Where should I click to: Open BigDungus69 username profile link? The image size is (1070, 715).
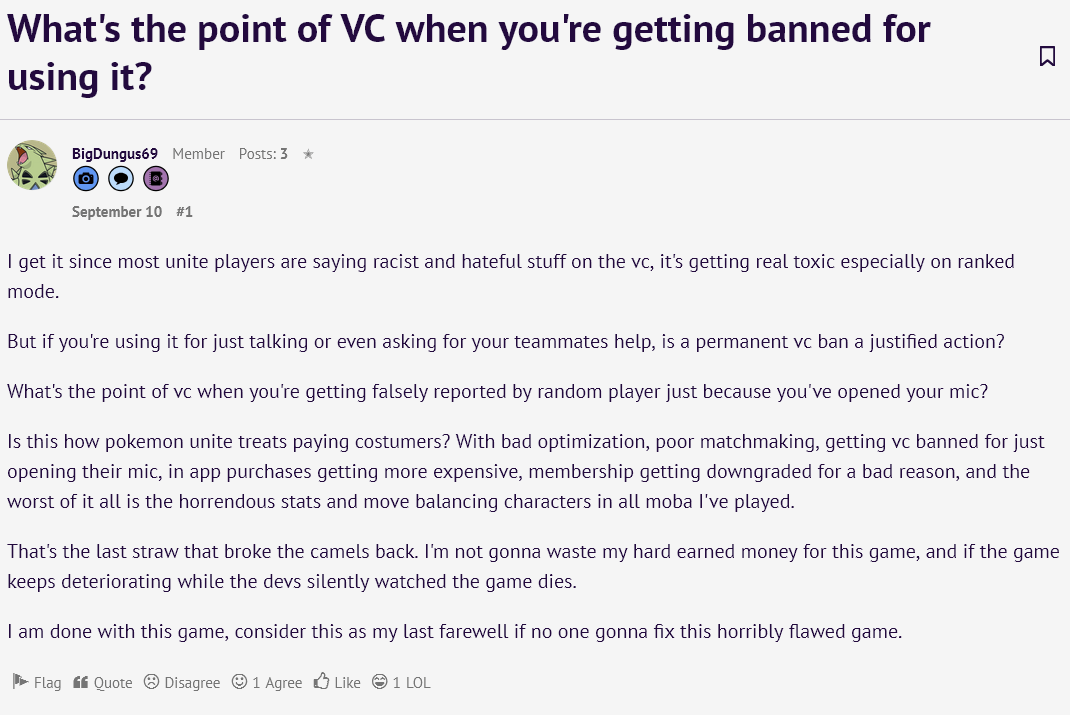pyautogui.click(x=115, y=154)
